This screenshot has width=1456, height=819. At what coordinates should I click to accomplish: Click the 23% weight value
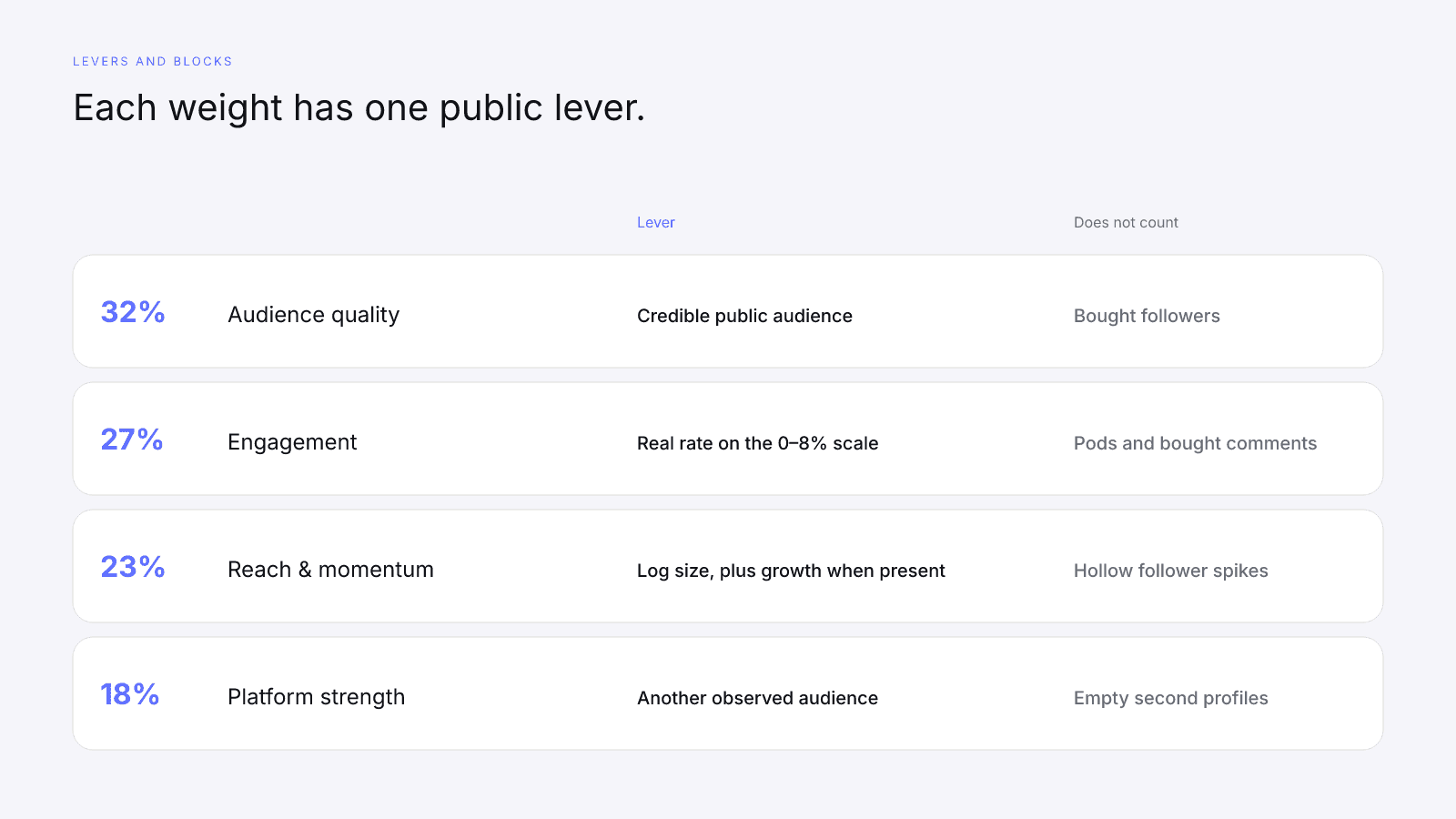(133, 567)
